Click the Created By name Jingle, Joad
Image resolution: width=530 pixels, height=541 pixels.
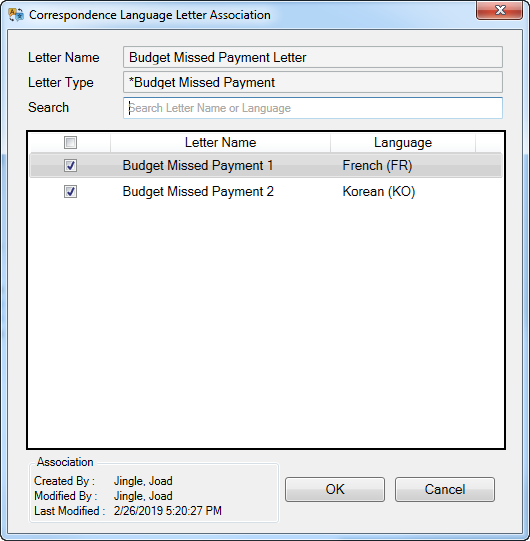click(143, 481)
